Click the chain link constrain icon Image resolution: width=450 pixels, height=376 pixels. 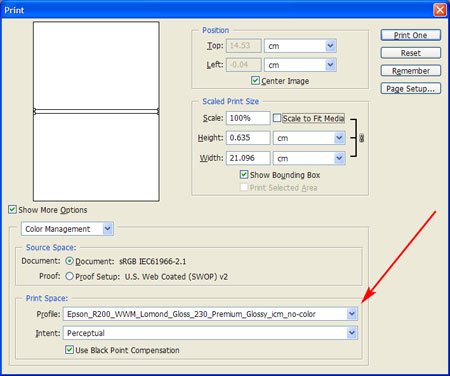click(362, 138)
